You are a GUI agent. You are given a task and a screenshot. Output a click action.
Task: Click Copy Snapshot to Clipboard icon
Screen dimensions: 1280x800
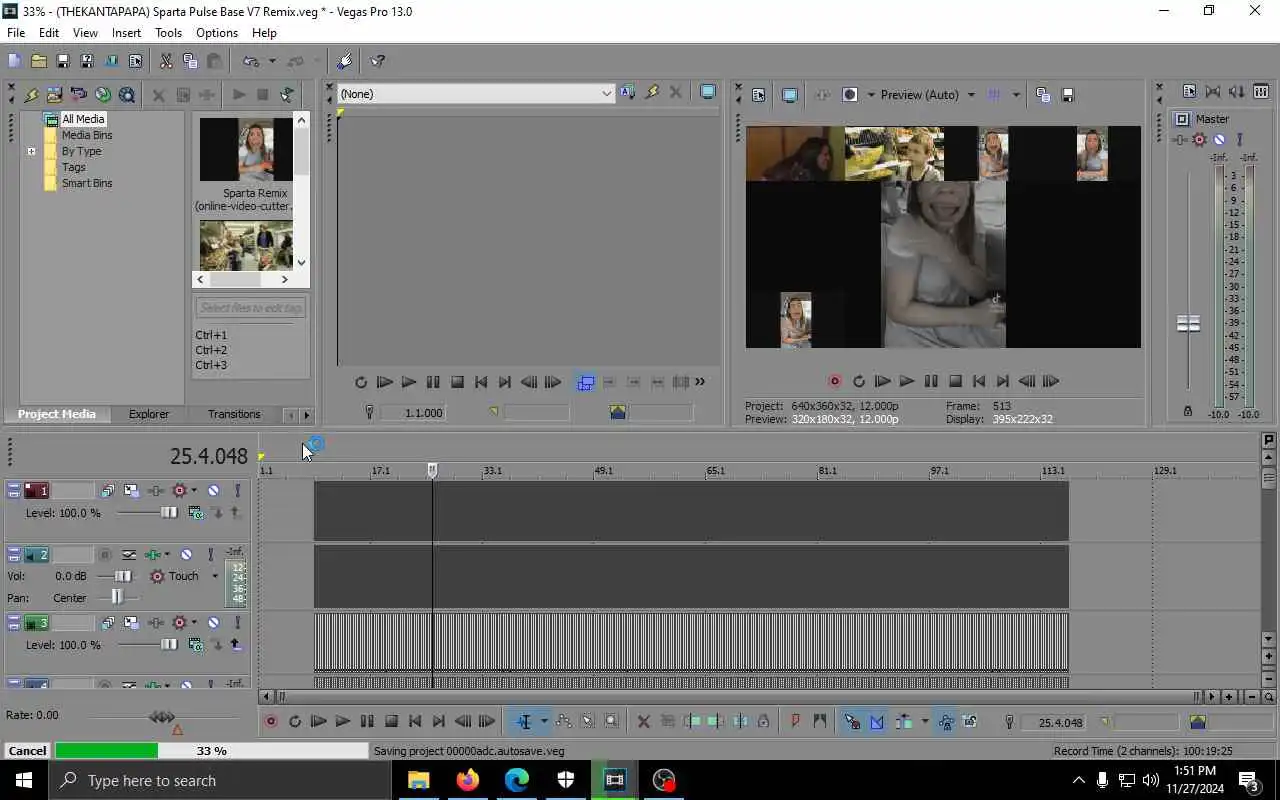(1043, 95)
